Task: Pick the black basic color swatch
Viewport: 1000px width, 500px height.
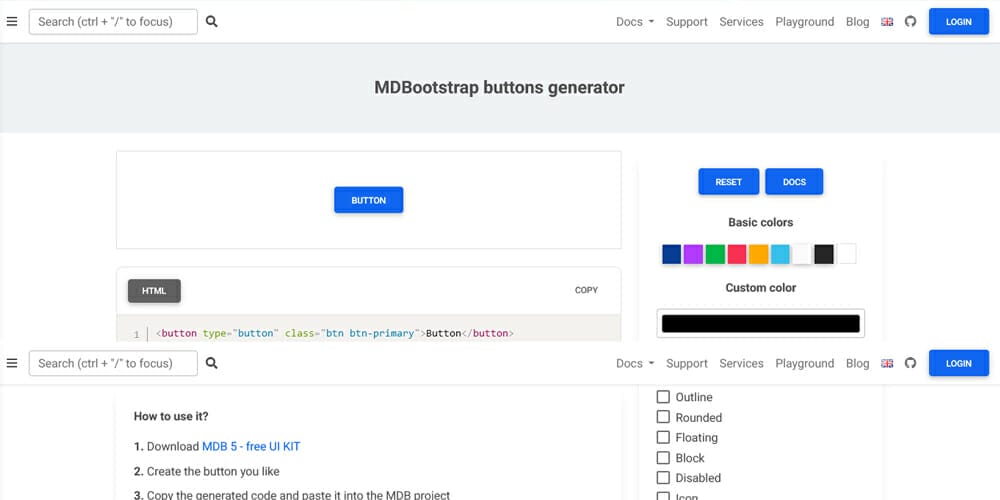Action: [x=824, y=254]
